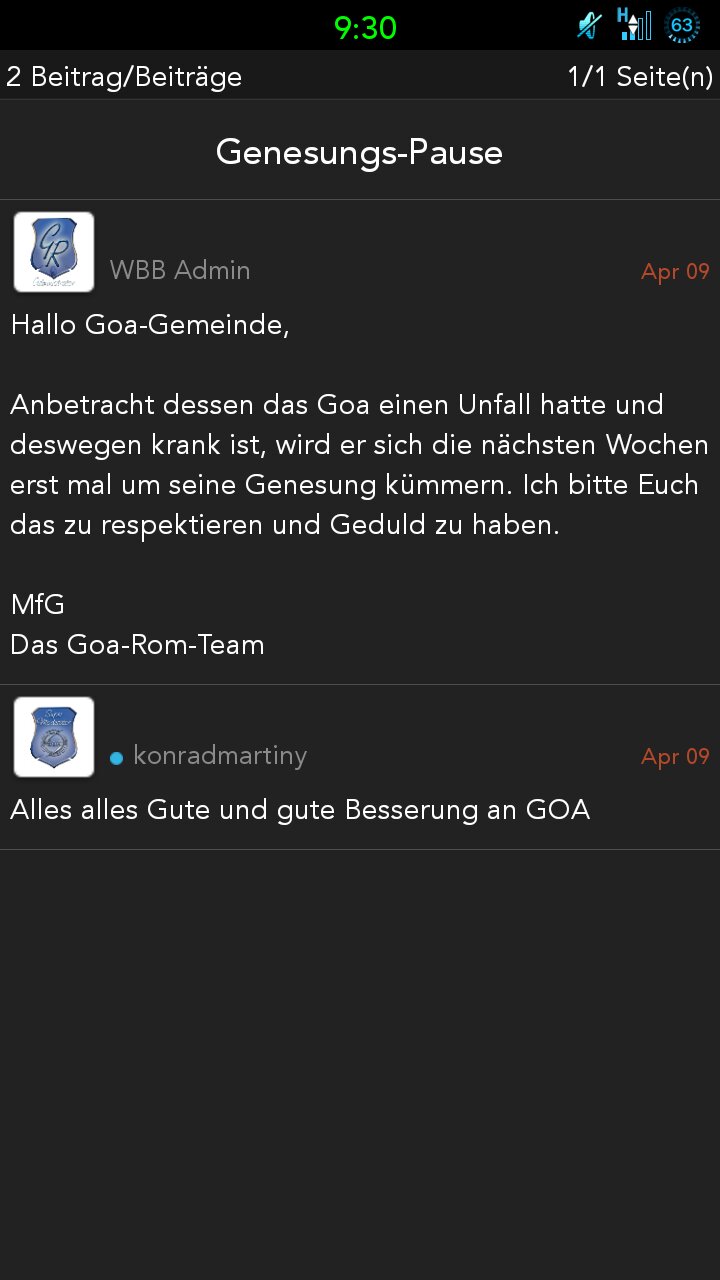This screenshot has height=1280, width=720.
Task: Open the konradmartiny username link
Action: pyautogui.click(x=220, y=755)
